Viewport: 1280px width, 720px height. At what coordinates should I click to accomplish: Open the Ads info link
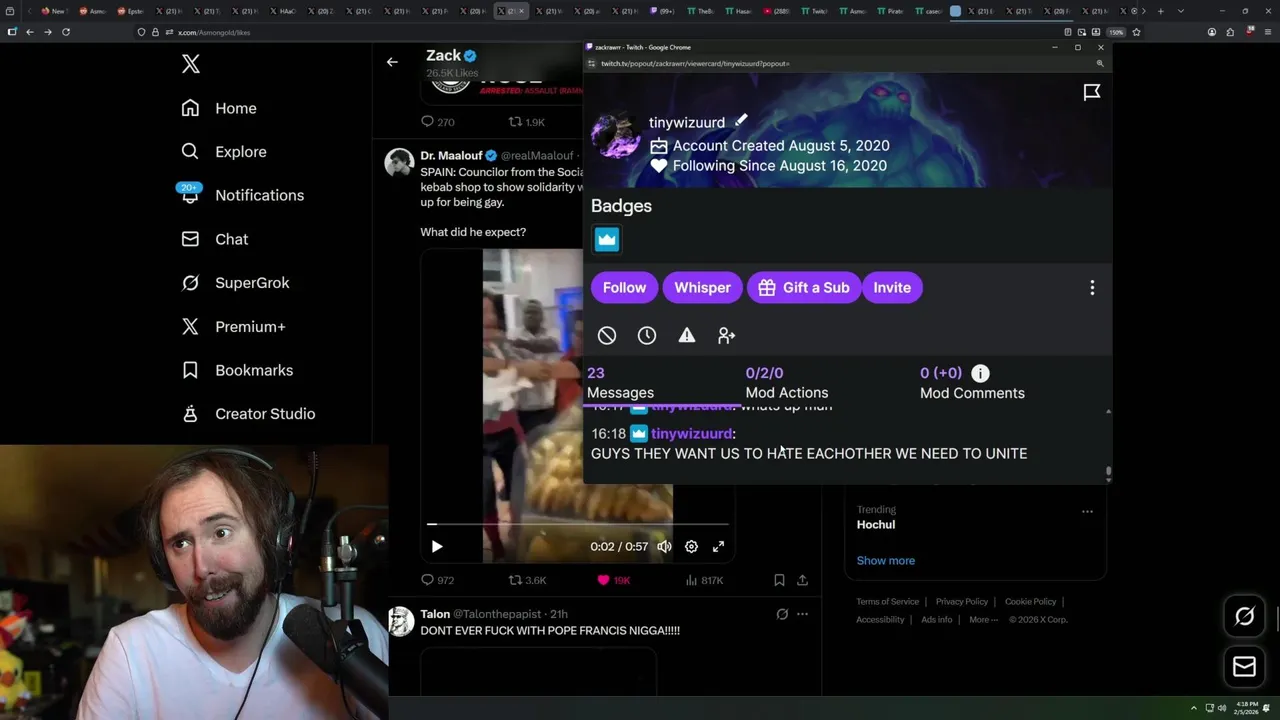[936, 620]
